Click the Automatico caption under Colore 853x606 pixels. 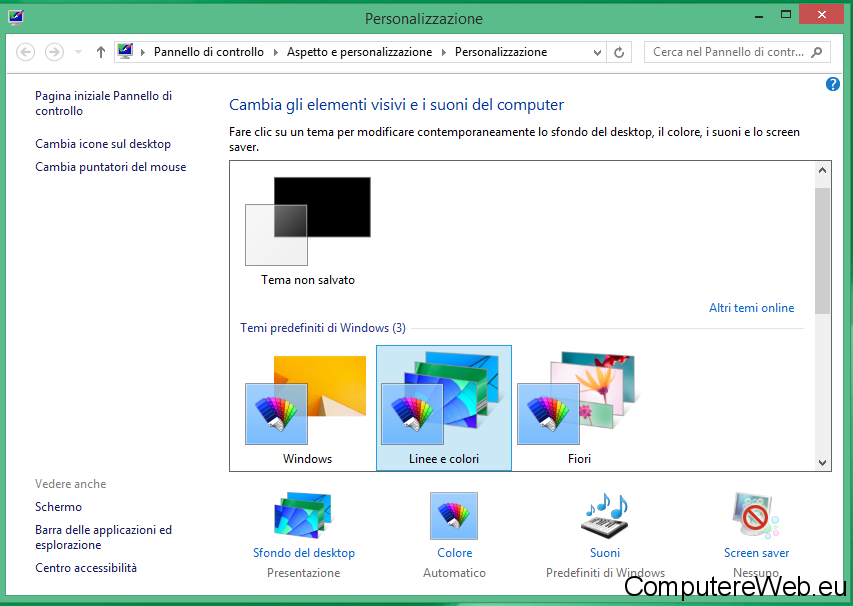pyautogui.click(x=454, y=573)
